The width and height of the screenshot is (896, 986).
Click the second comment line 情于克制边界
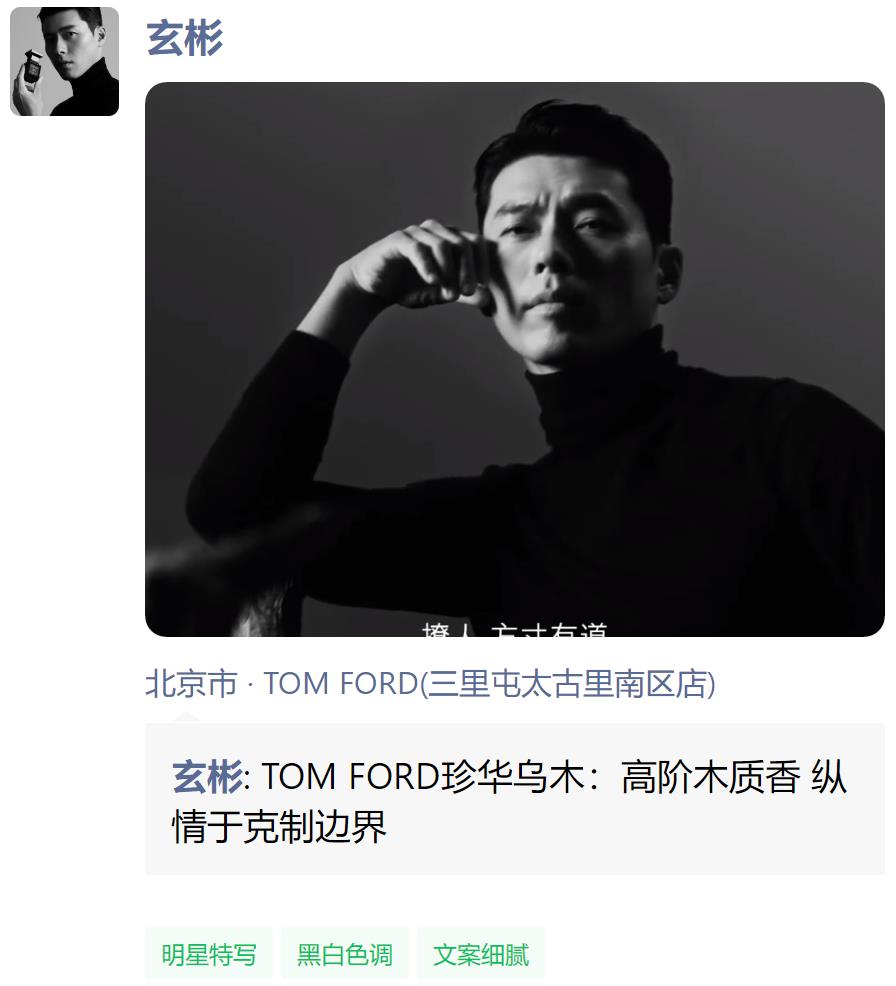(280, 826)
